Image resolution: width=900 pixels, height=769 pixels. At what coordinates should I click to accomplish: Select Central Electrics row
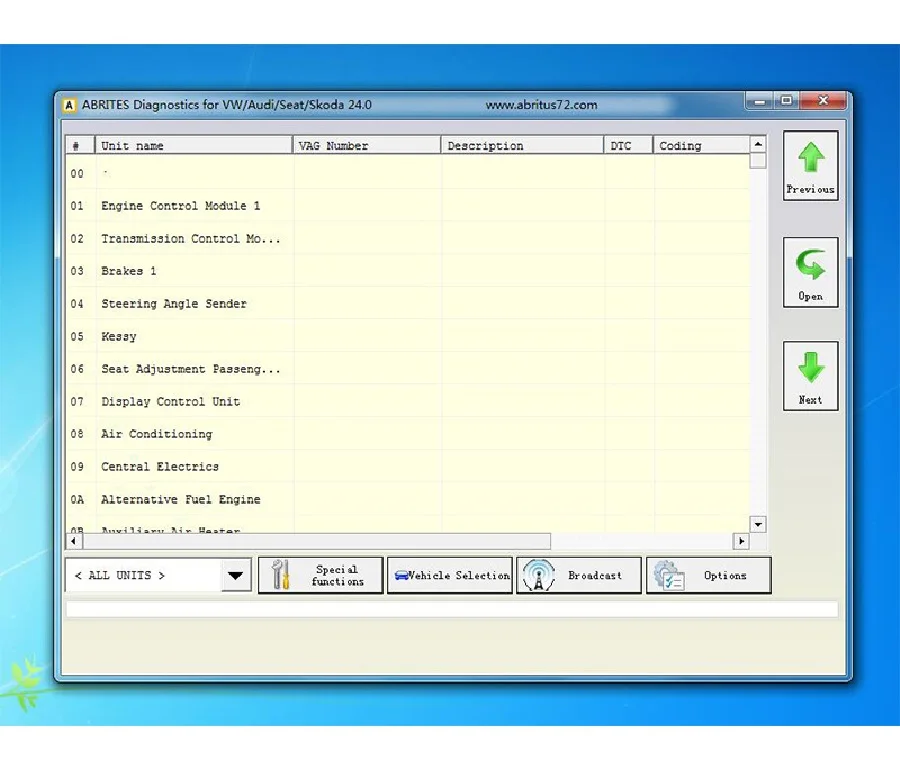pos(408,467)
